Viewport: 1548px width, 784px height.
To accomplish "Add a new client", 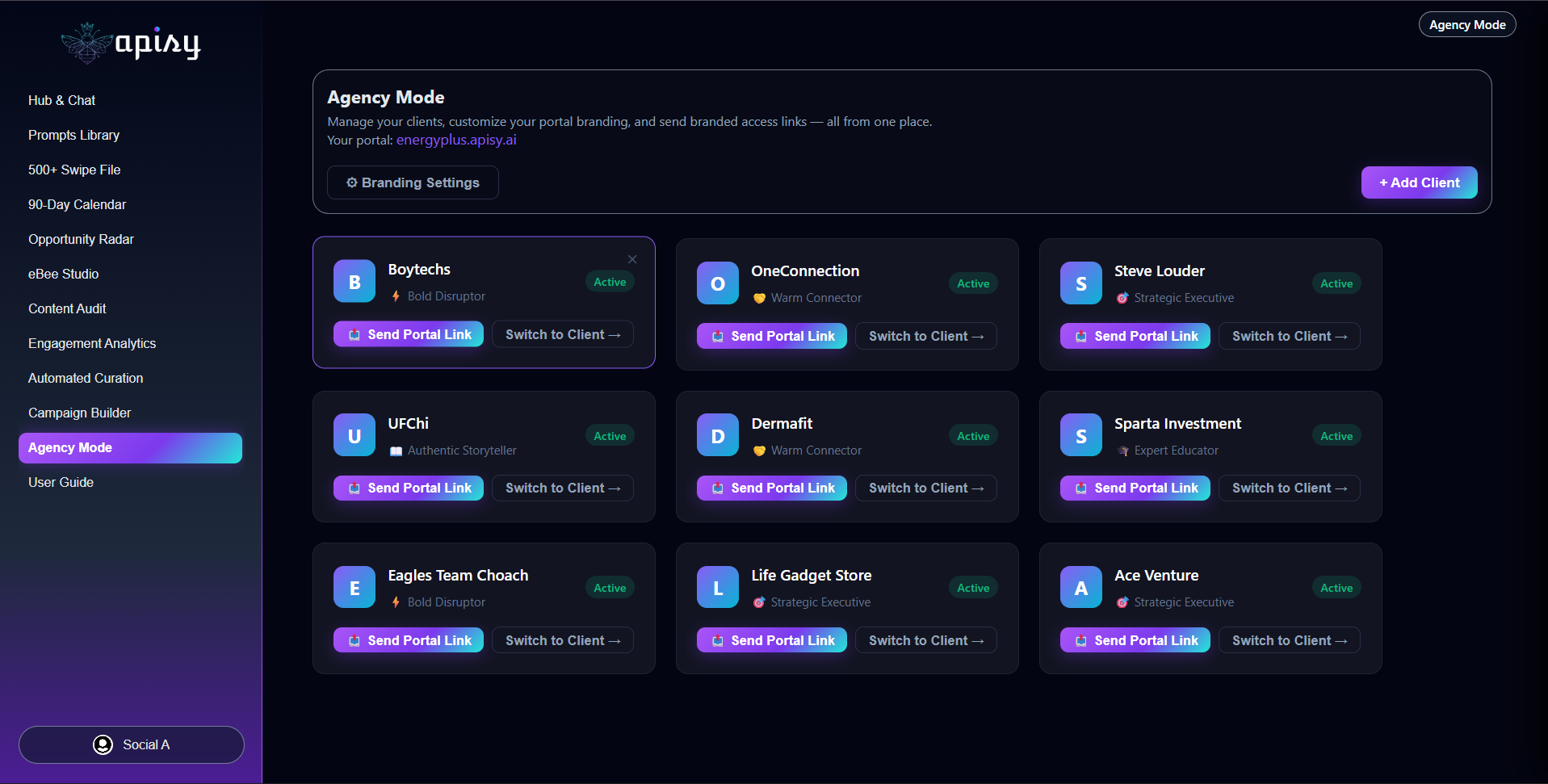I will pos(1419,182).
